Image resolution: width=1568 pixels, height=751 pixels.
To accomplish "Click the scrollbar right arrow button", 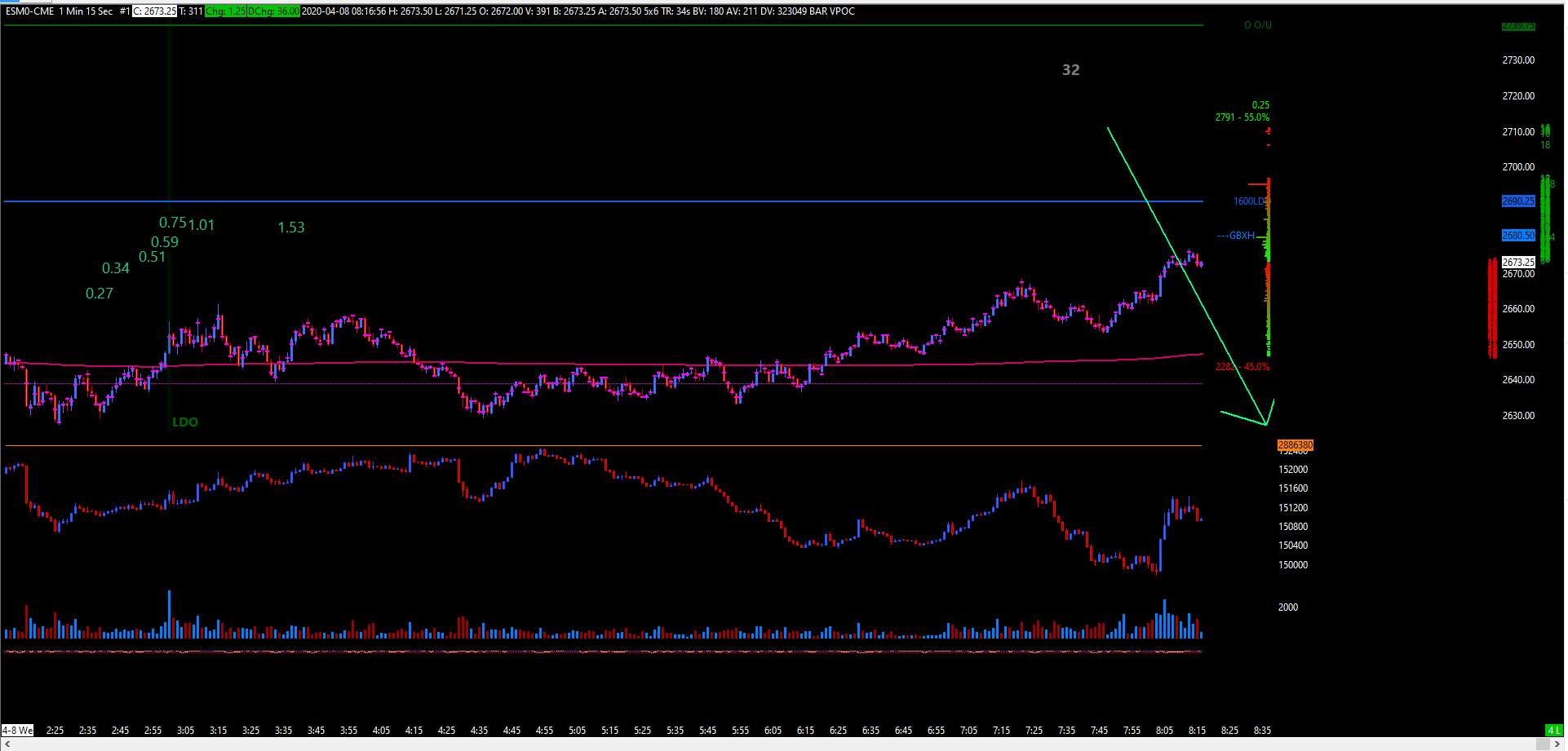I will click(1557, 744).
